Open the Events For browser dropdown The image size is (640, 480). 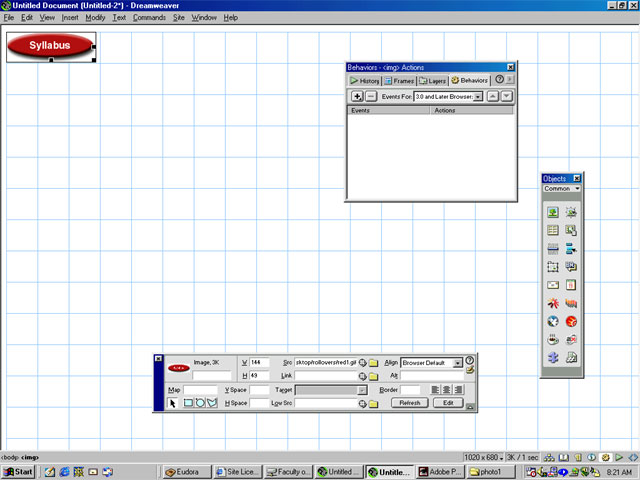479,96
